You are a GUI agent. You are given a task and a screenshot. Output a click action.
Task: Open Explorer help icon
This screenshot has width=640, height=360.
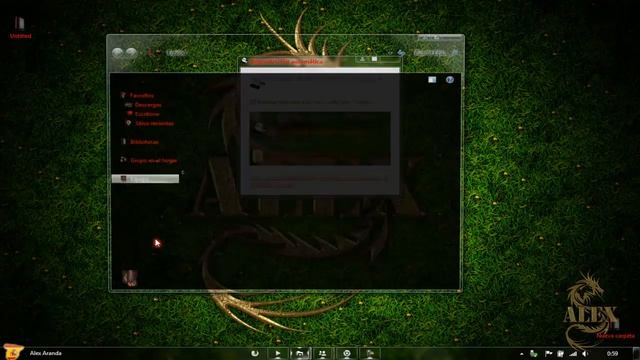[450, 80]
